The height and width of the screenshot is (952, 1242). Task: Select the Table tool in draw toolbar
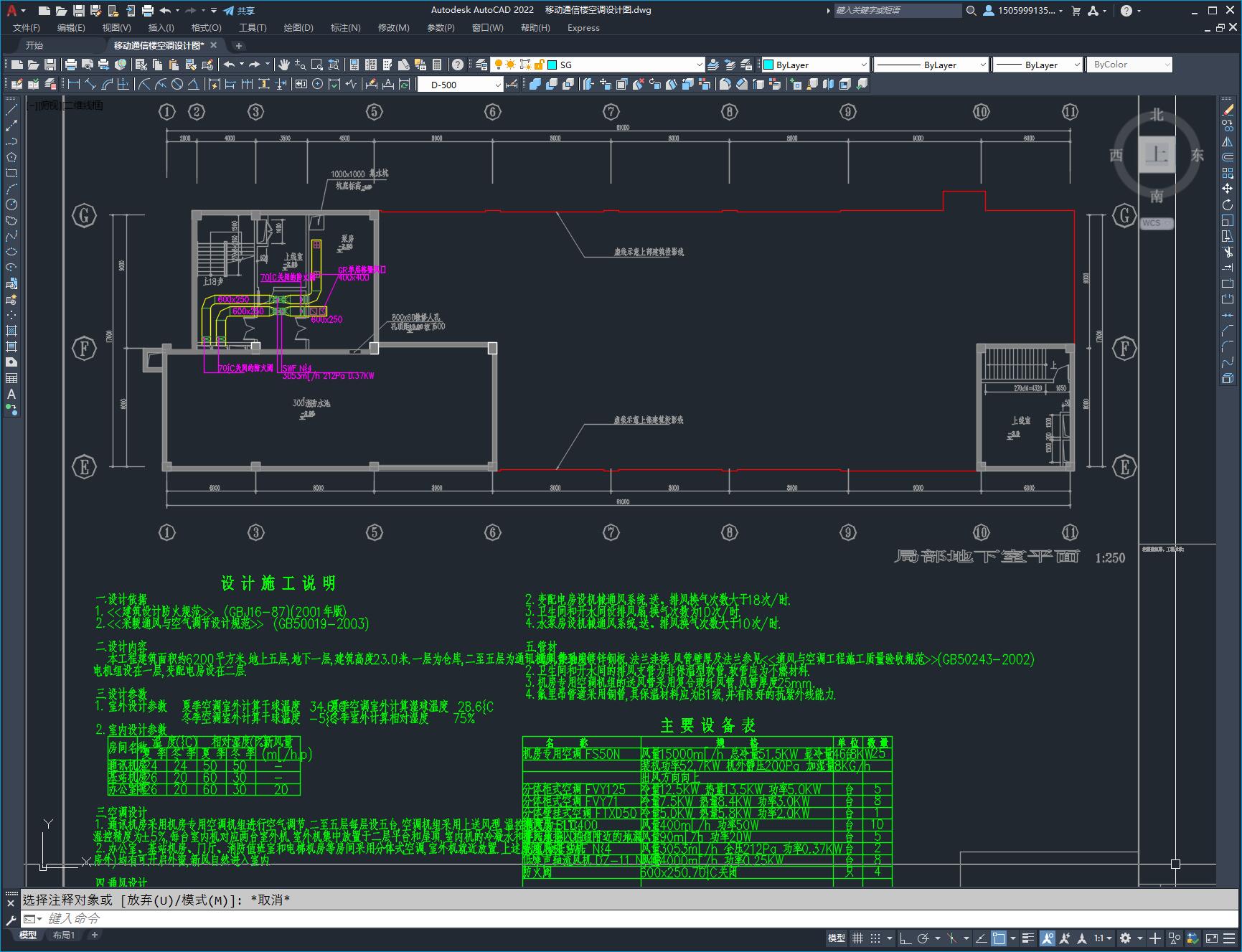[x=11, y=379]
